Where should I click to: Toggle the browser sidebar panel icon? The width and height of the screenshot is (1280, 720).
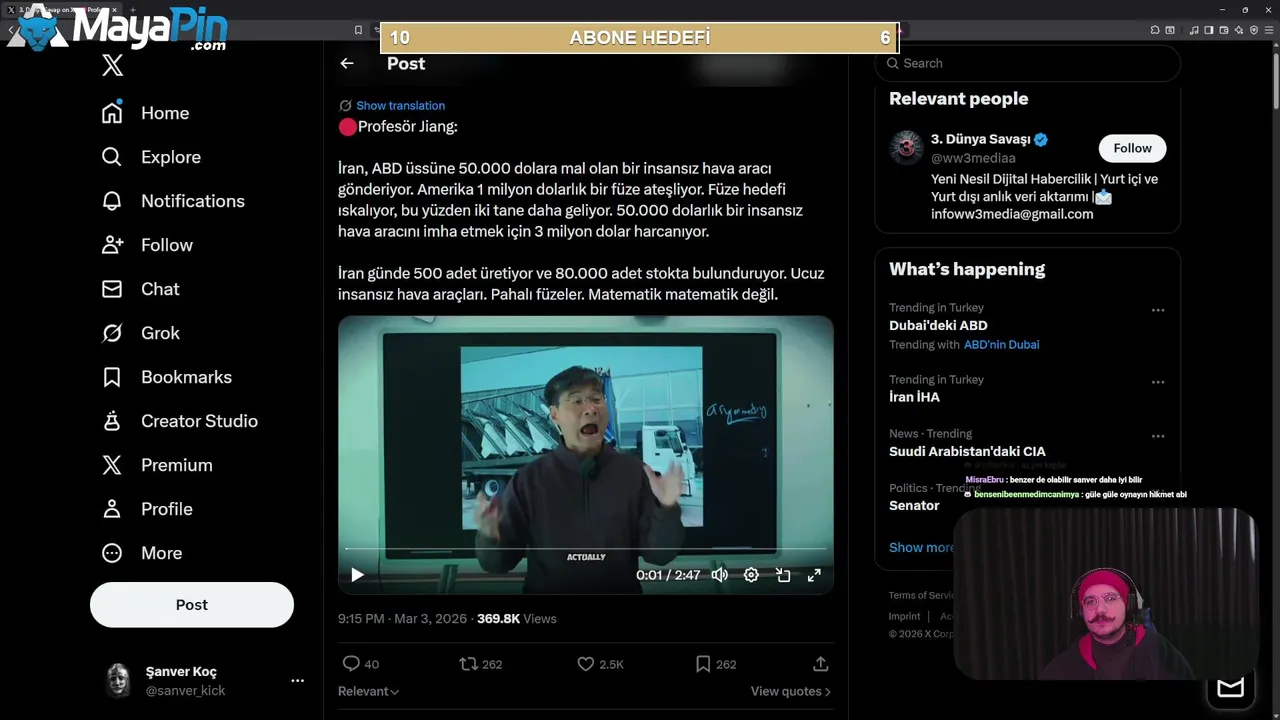pyautogui.click(x=1209, y=30)
